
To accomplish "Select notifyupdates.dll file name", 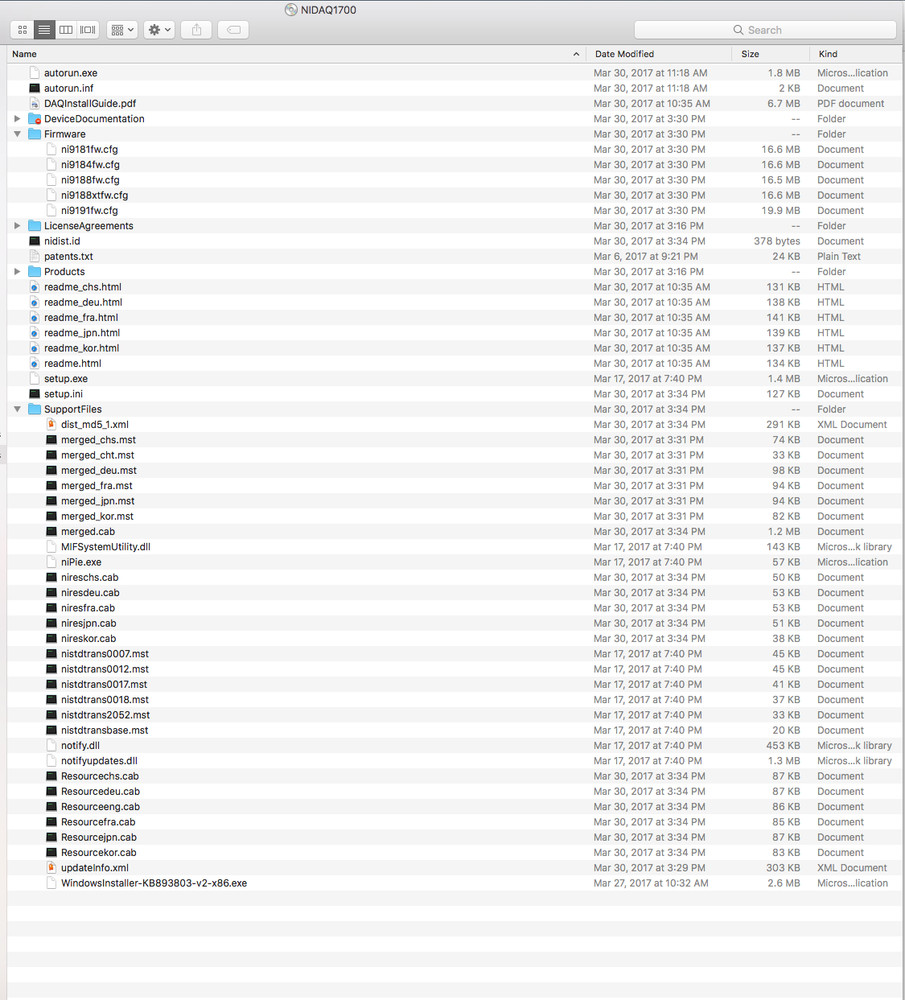I will coord(99,761).
